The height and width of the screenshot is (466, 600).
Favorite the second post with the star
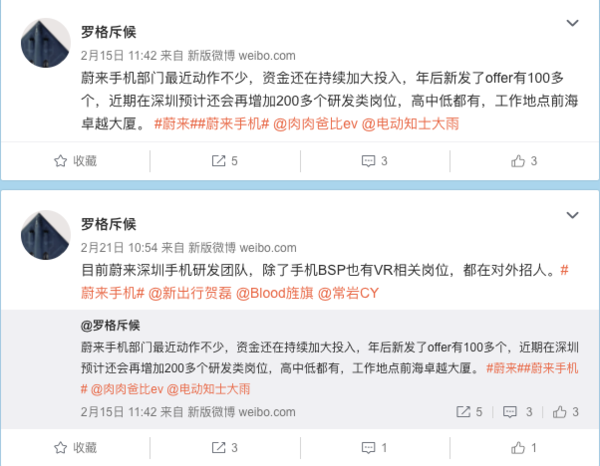(75, 448)
